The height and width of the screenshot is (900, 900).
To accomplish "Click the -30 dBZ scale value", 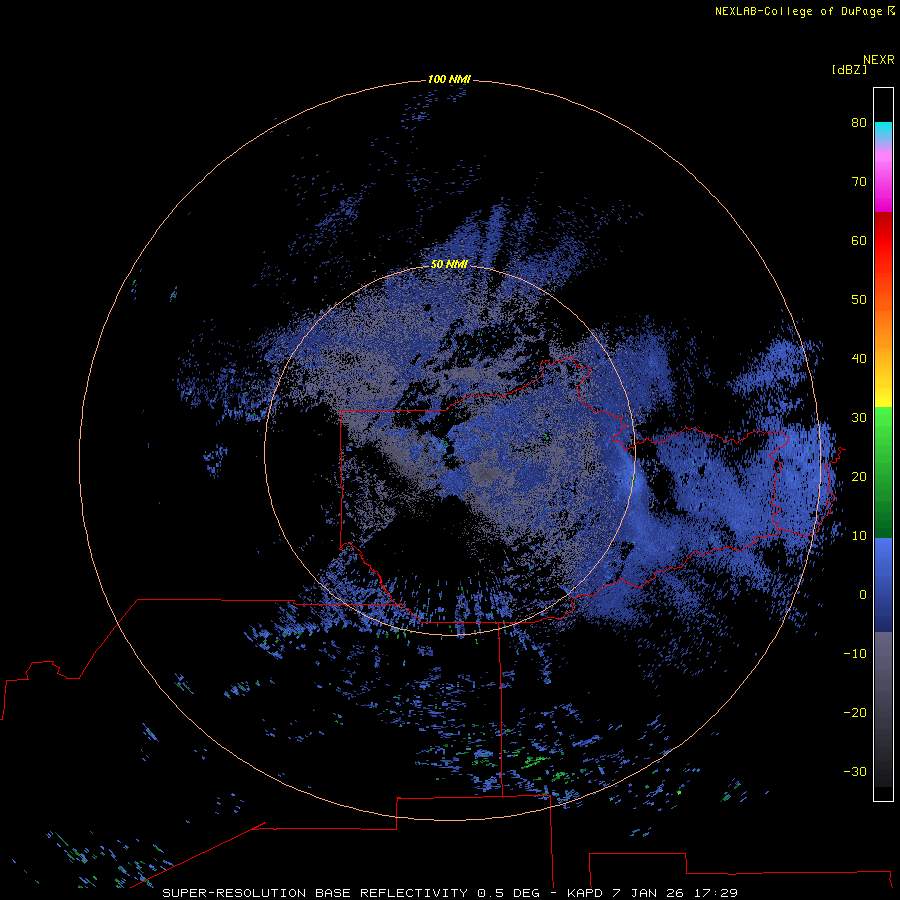I will [x=855, y=772].
